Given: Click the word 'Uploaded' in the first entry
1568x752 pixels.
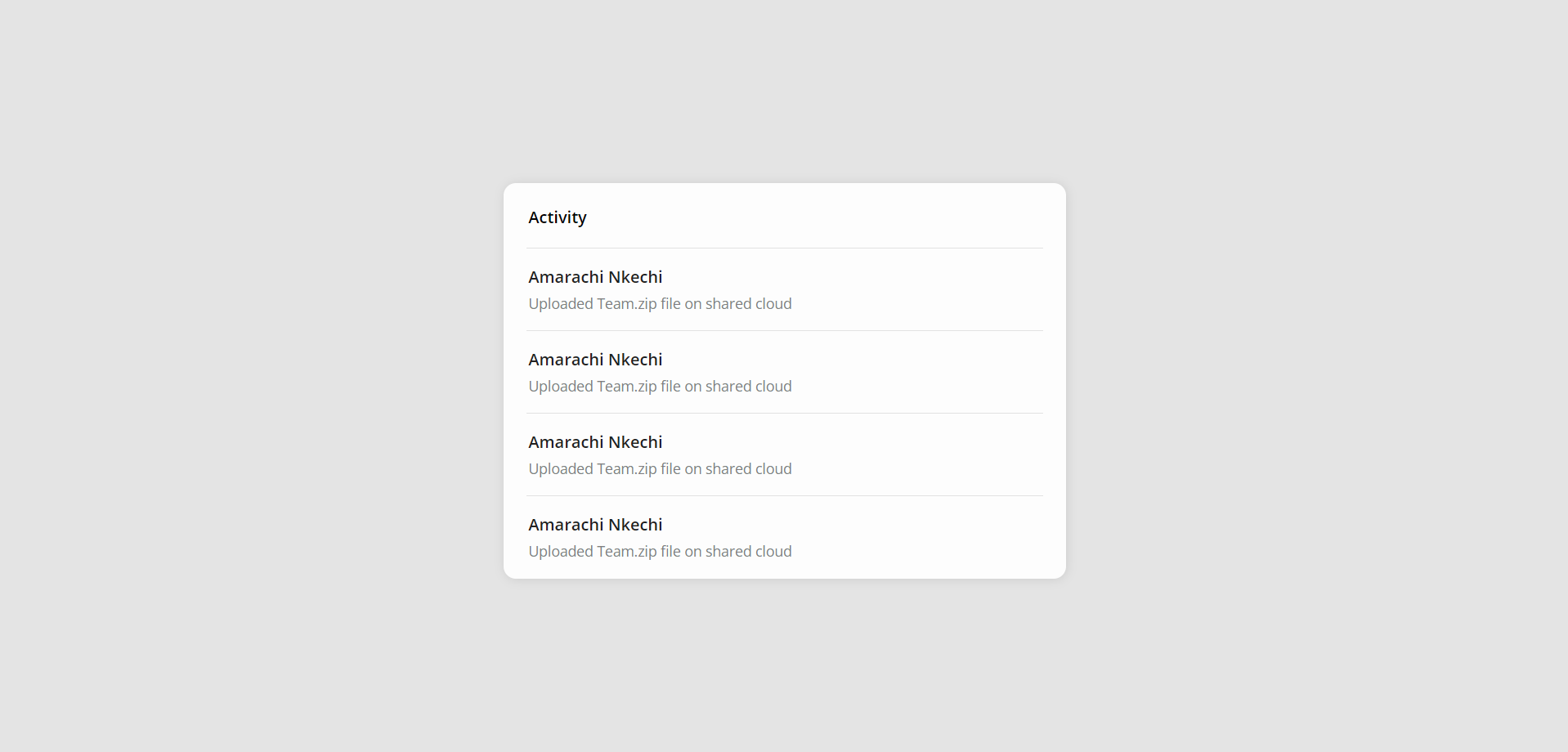Looking at the screenshot, I should (x=561, y=304).
